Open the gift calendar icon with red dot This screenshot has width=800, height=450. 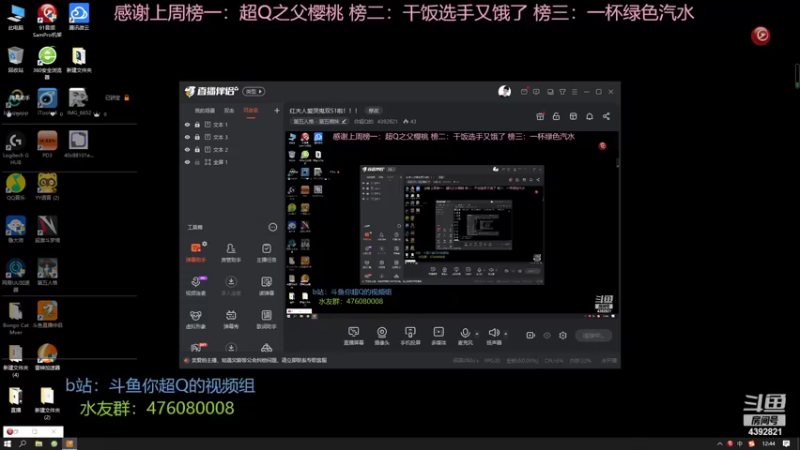(x=540, y=116)
